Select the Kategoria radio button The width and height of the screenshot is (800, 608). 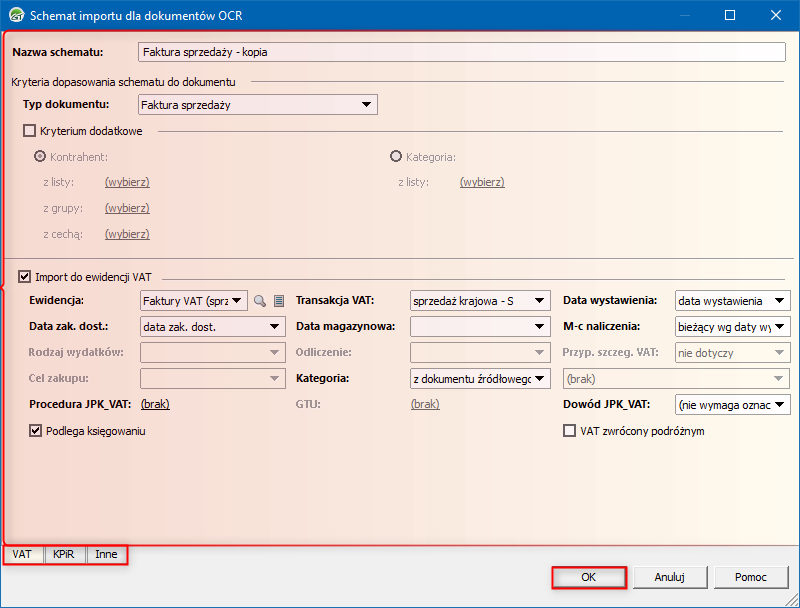click(396, 156)
